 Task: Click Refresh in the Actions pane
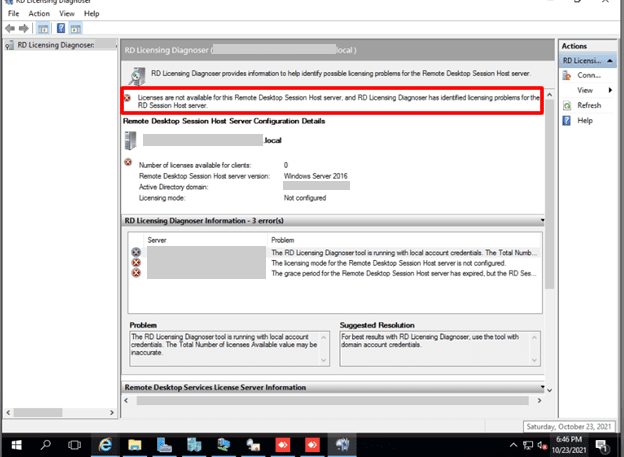pyautogui.click(x=589, y=105)
